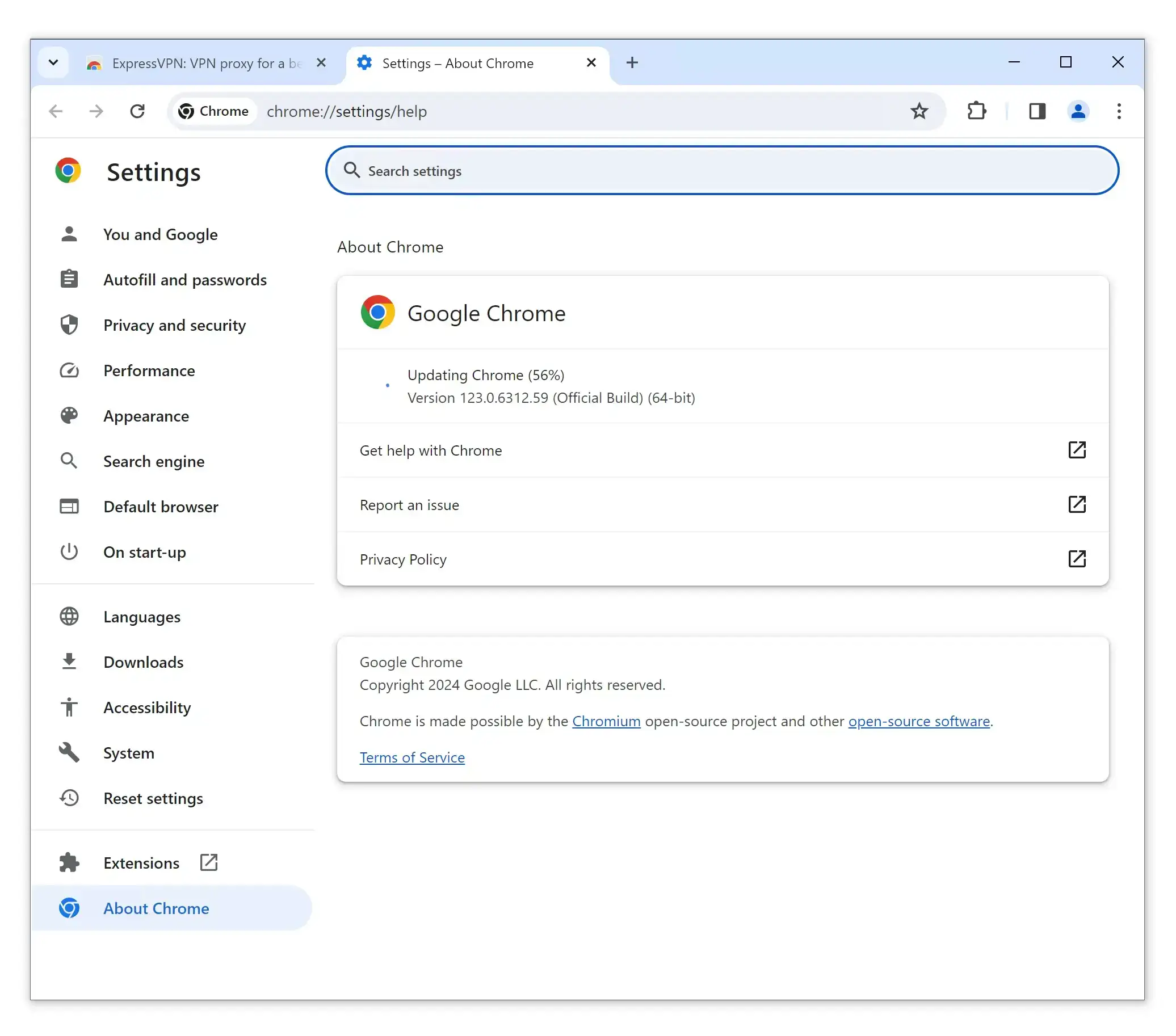Click the globe icon beside Languages
1176x1036 pixels.
[69, 617]
